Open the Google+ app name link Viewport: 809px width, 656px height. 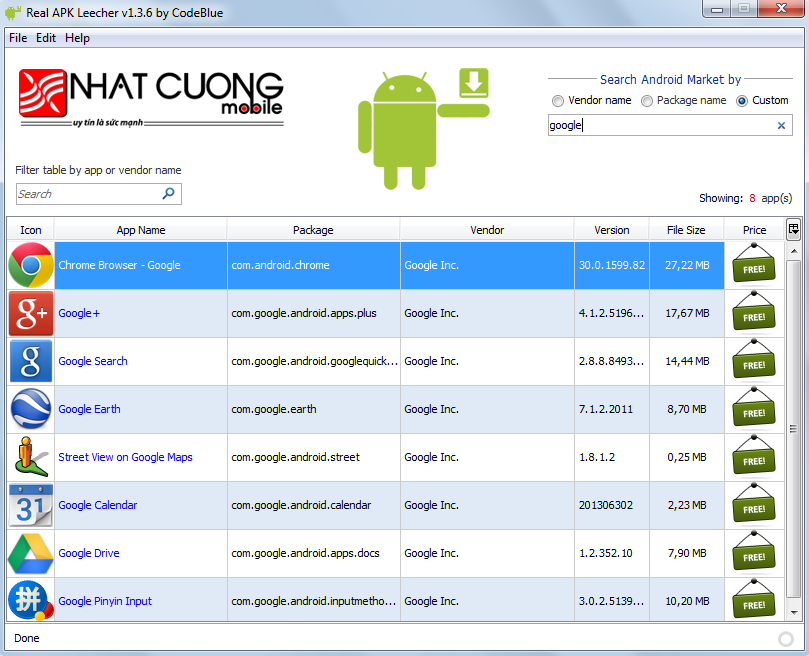[x=79, y=313]
